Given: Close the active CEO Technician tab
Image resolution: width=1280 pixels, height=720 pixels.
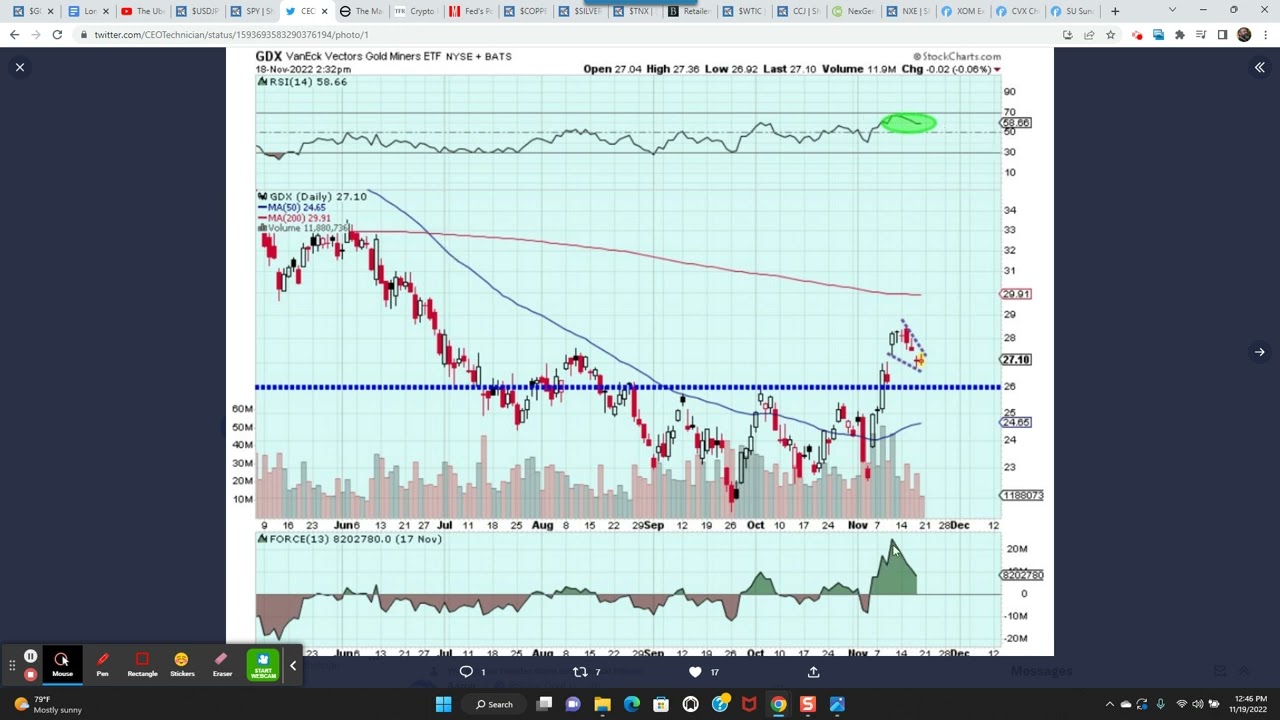Looking at the screenshot, I should click(324, 11).
